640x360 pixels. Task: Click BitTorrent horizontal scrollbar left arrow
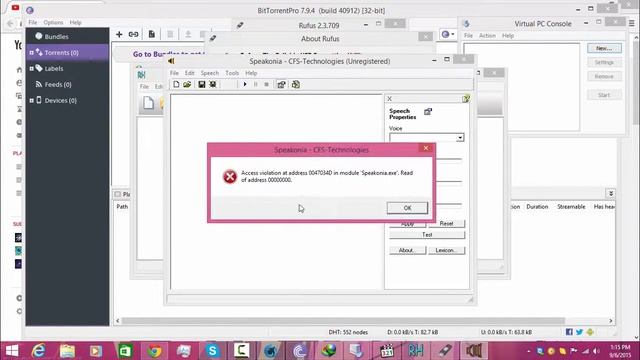click(x=118, y=321)
